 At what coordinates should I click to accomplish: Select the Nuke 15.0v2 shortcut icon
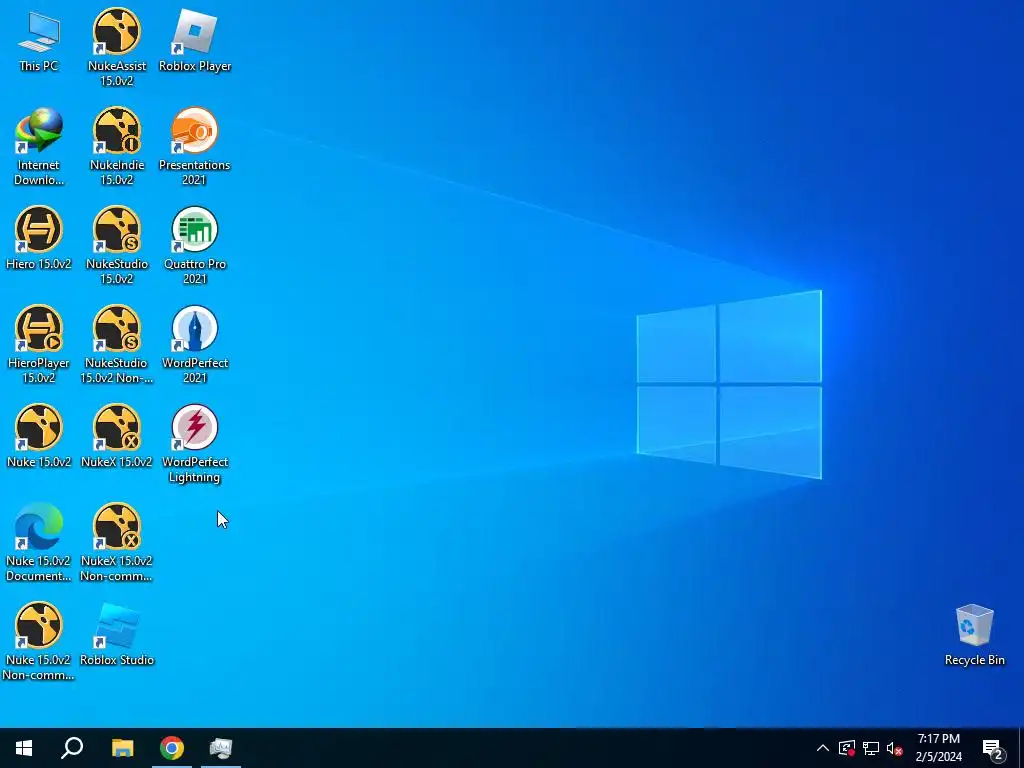[x=39, y=436]
